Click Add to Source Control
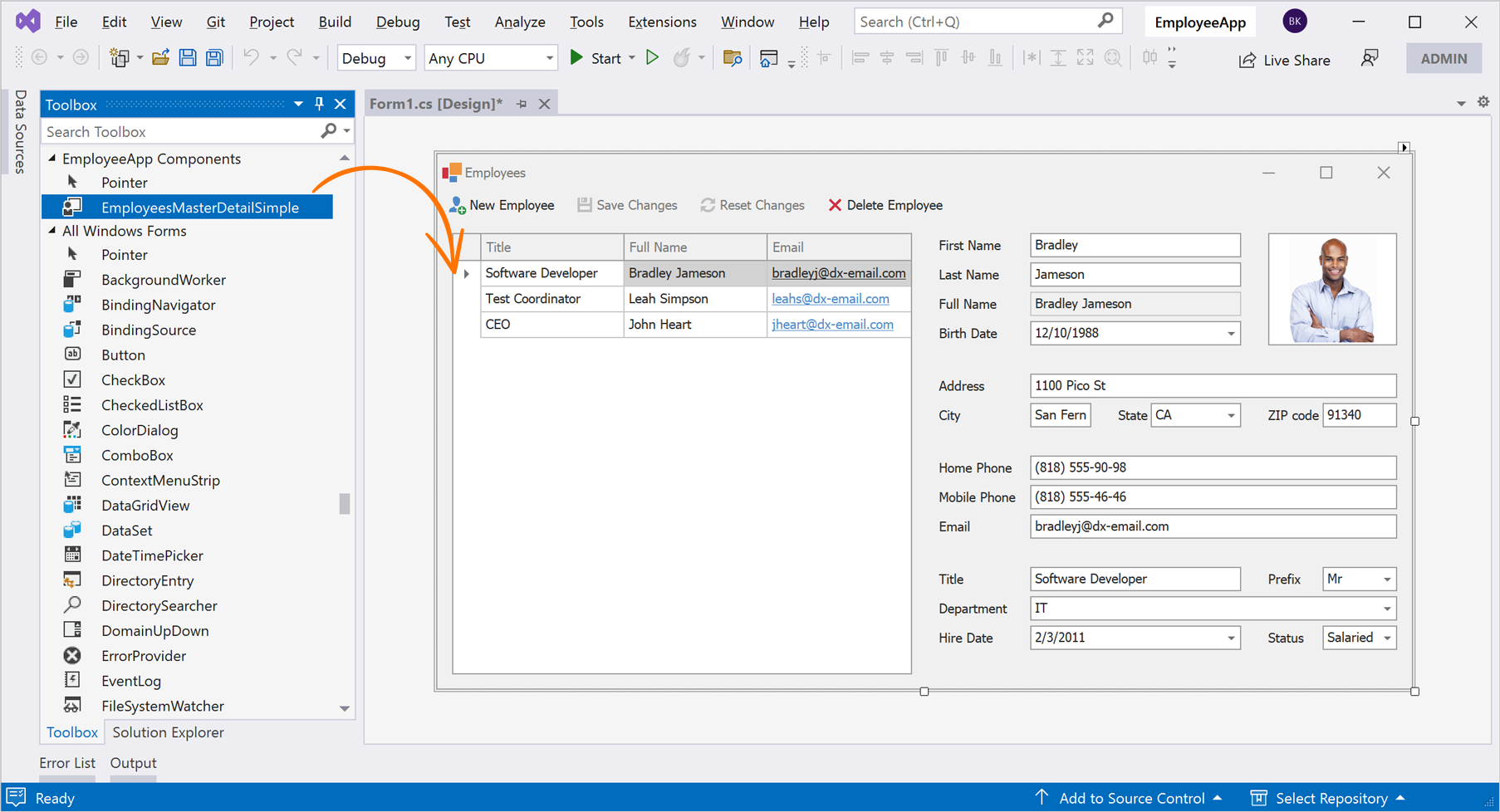The width and height of the screenshot is (1500, 812). pos(1130,798)
